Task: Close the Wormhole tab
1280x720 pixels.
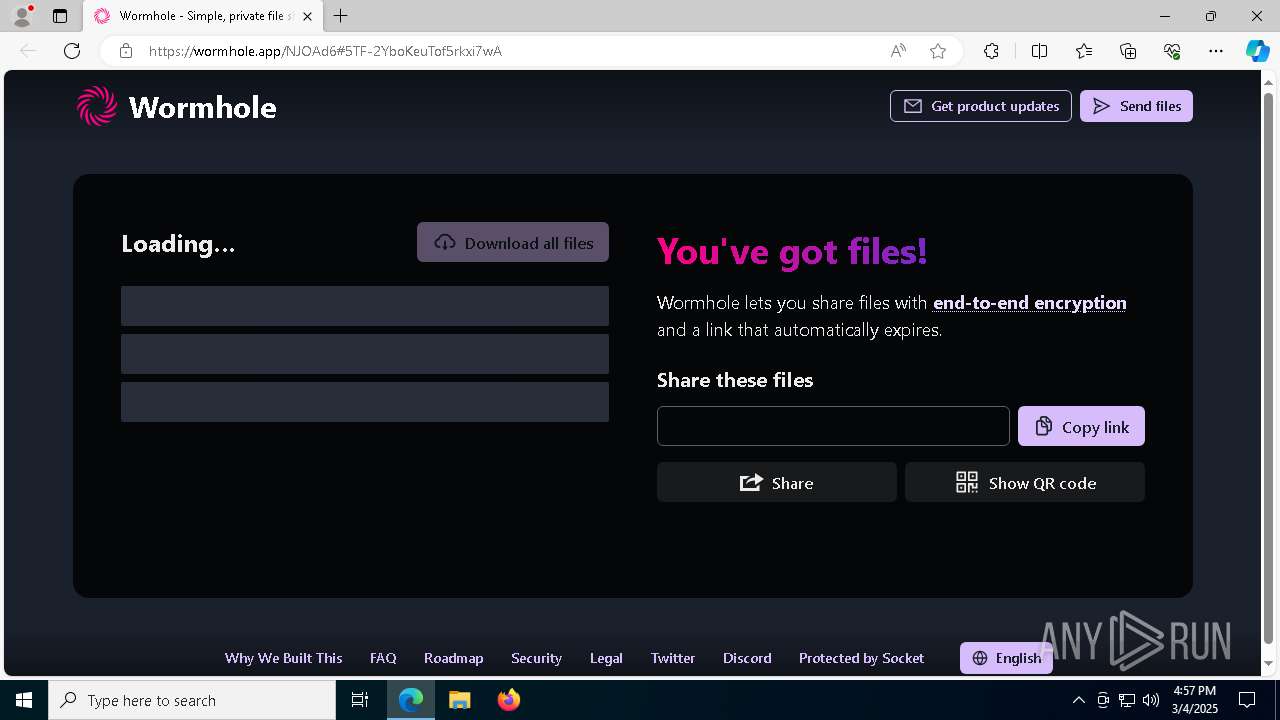Action: (307, 16)
